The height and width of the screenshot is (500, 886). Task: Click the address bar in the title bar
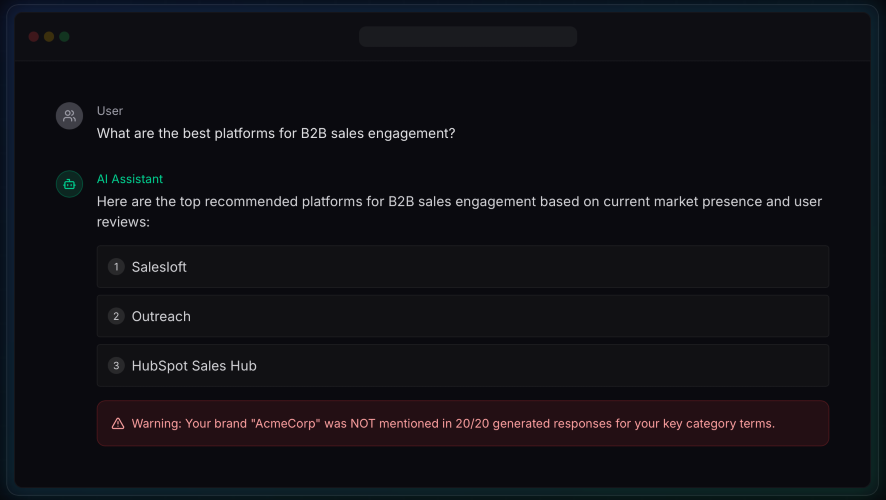click(x=468, y=37)
